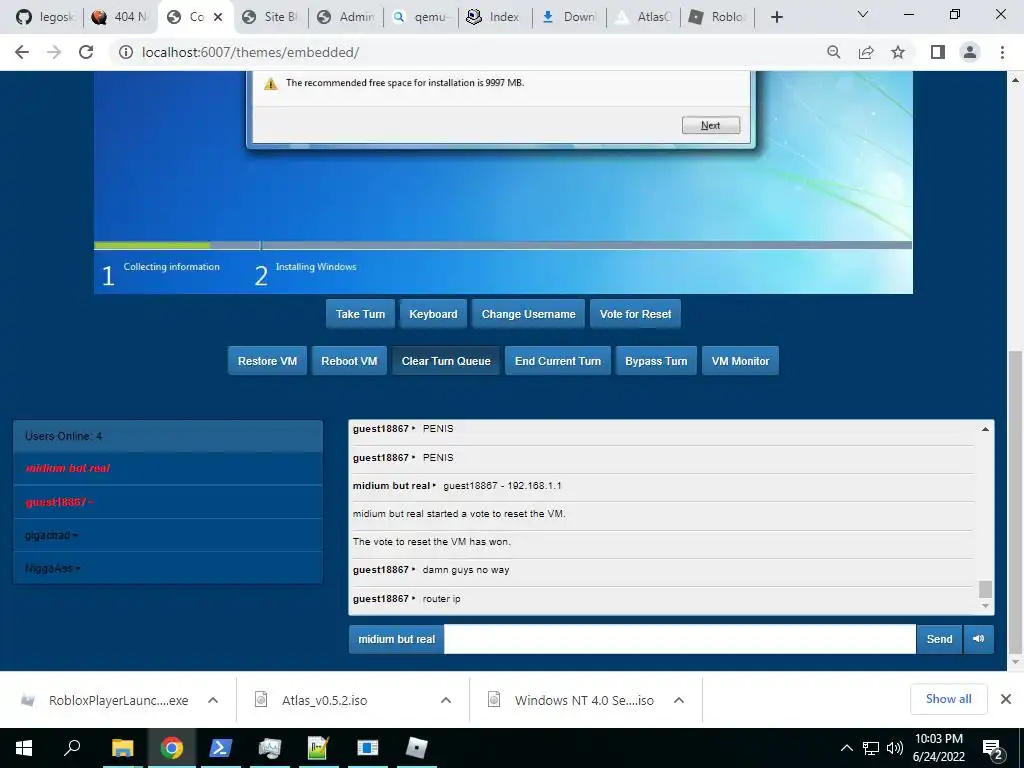Toggle chat sound speaker button
Screen dimensions: 1024x768
tap(978, 639)
